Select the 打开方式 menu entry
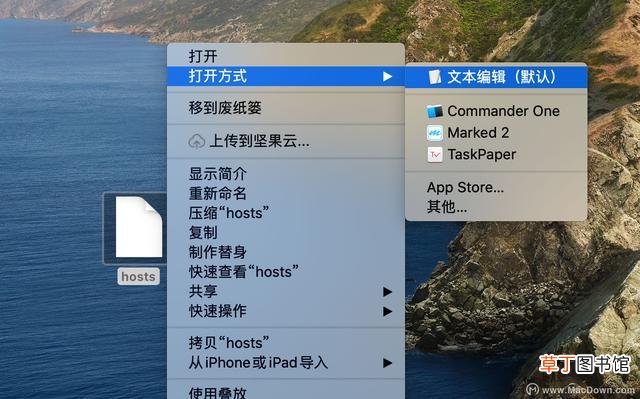This screenshot has height=399, width=640. 286,76
